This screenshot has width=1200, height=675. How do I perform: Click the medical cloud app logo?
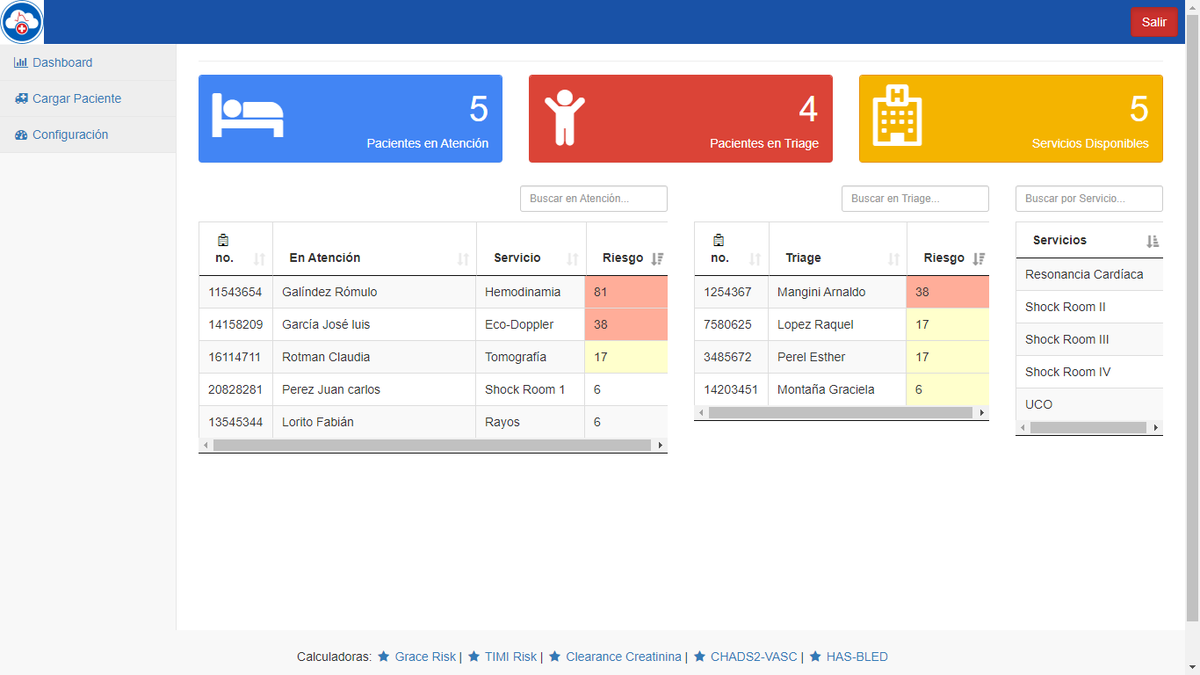[22, 22]
